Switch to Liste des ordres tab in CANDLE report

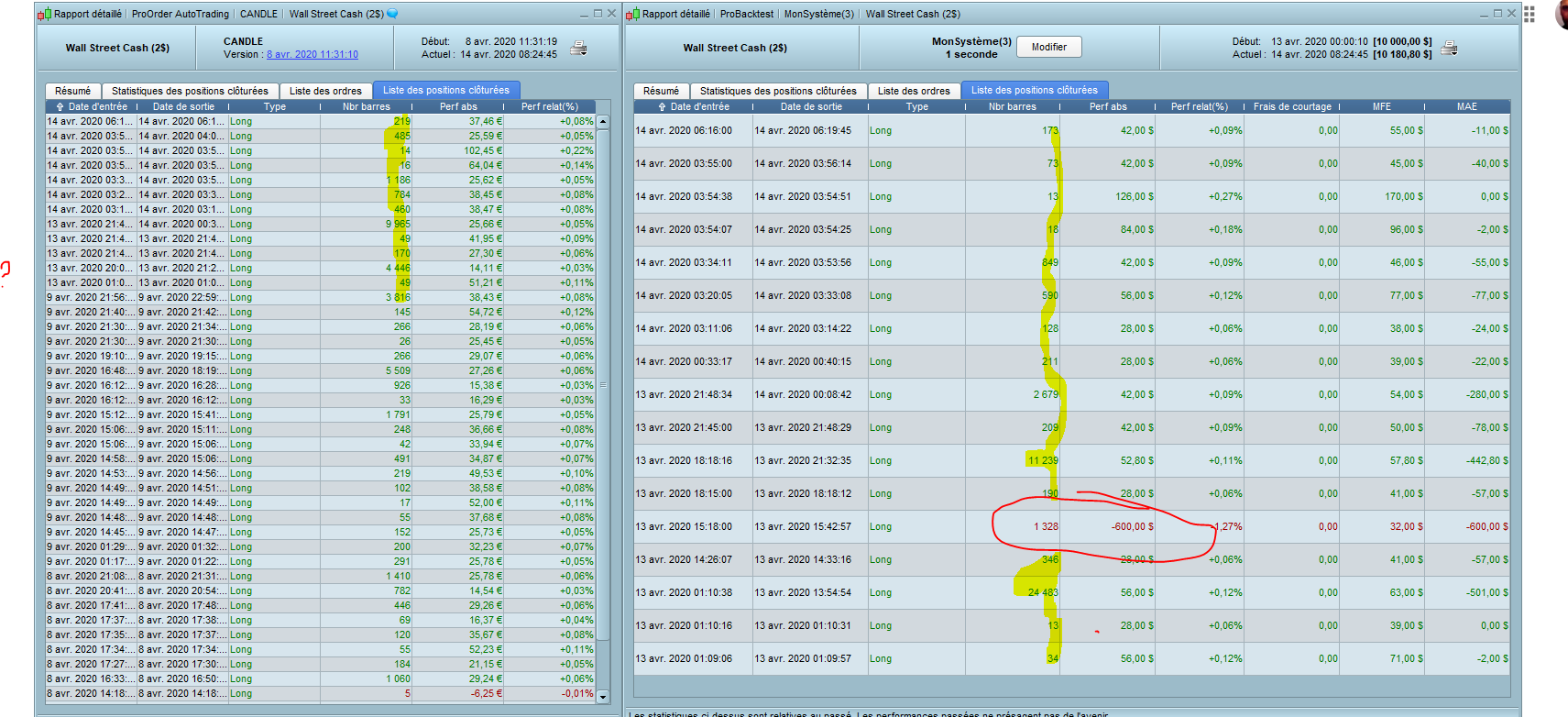point(325,91)
